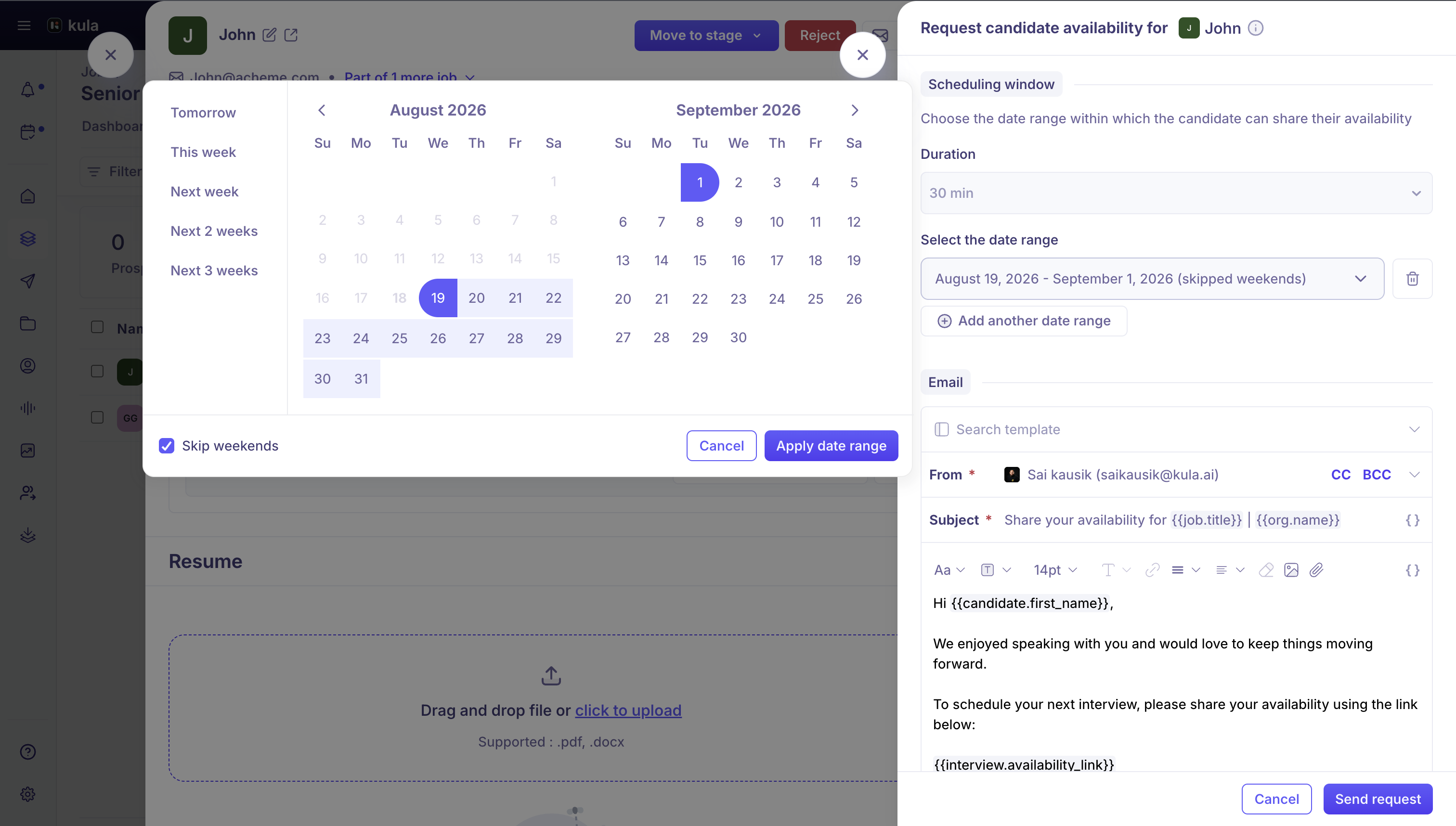Click Apply date range button

pyautogui.click(x=831, y=446)
